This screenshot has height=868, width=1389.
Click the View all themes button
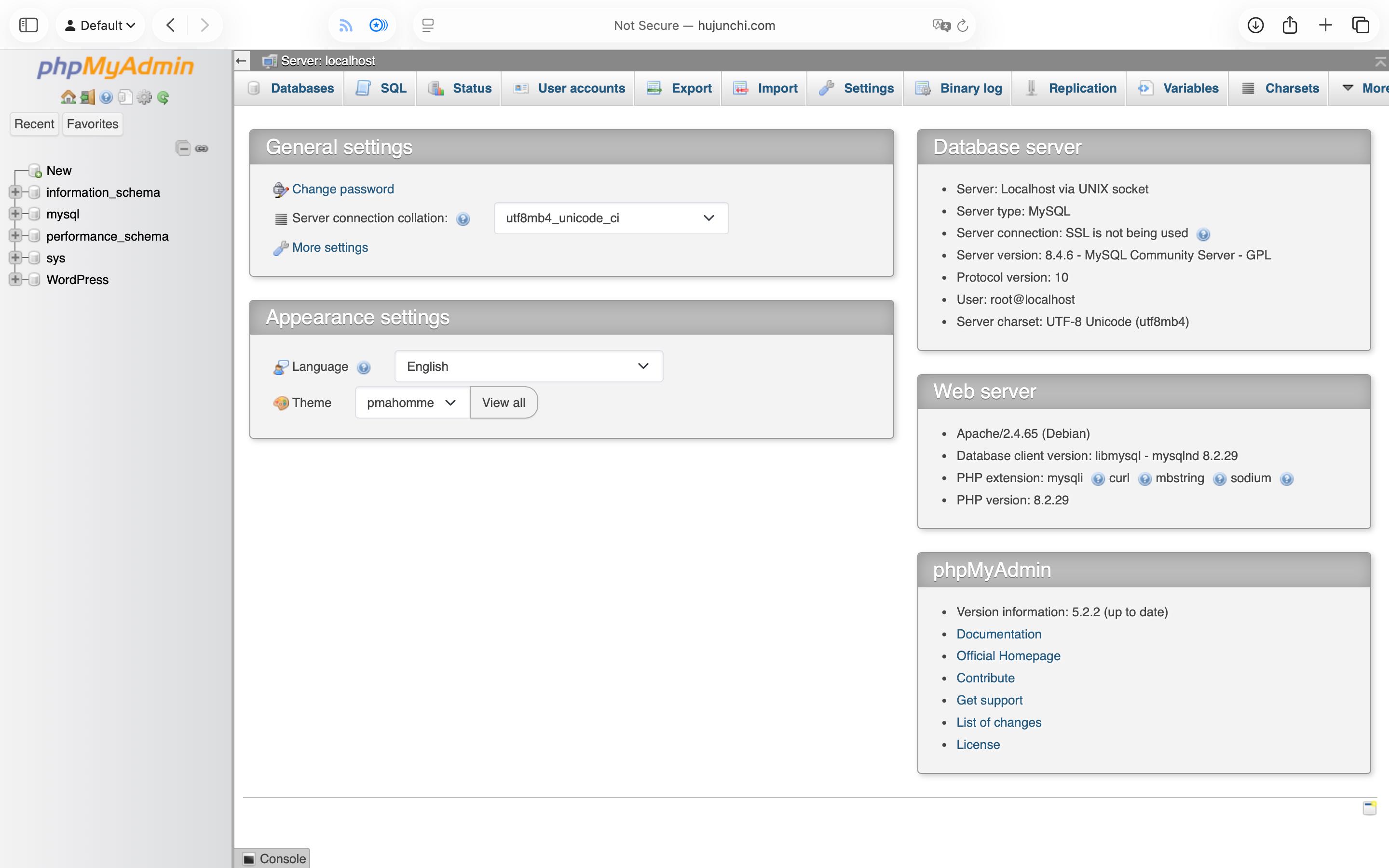pyautogui.click(x=504, y=403)
